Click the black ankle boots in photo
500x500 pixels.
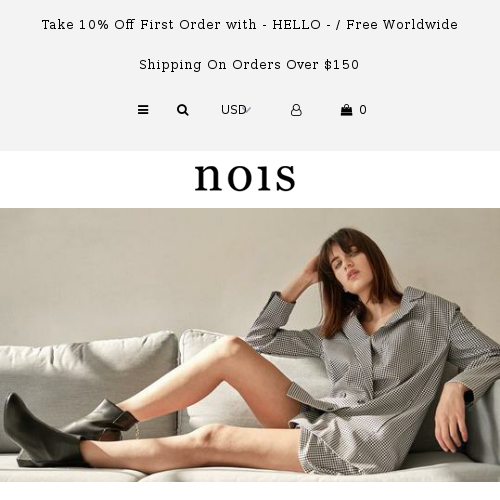67,430
